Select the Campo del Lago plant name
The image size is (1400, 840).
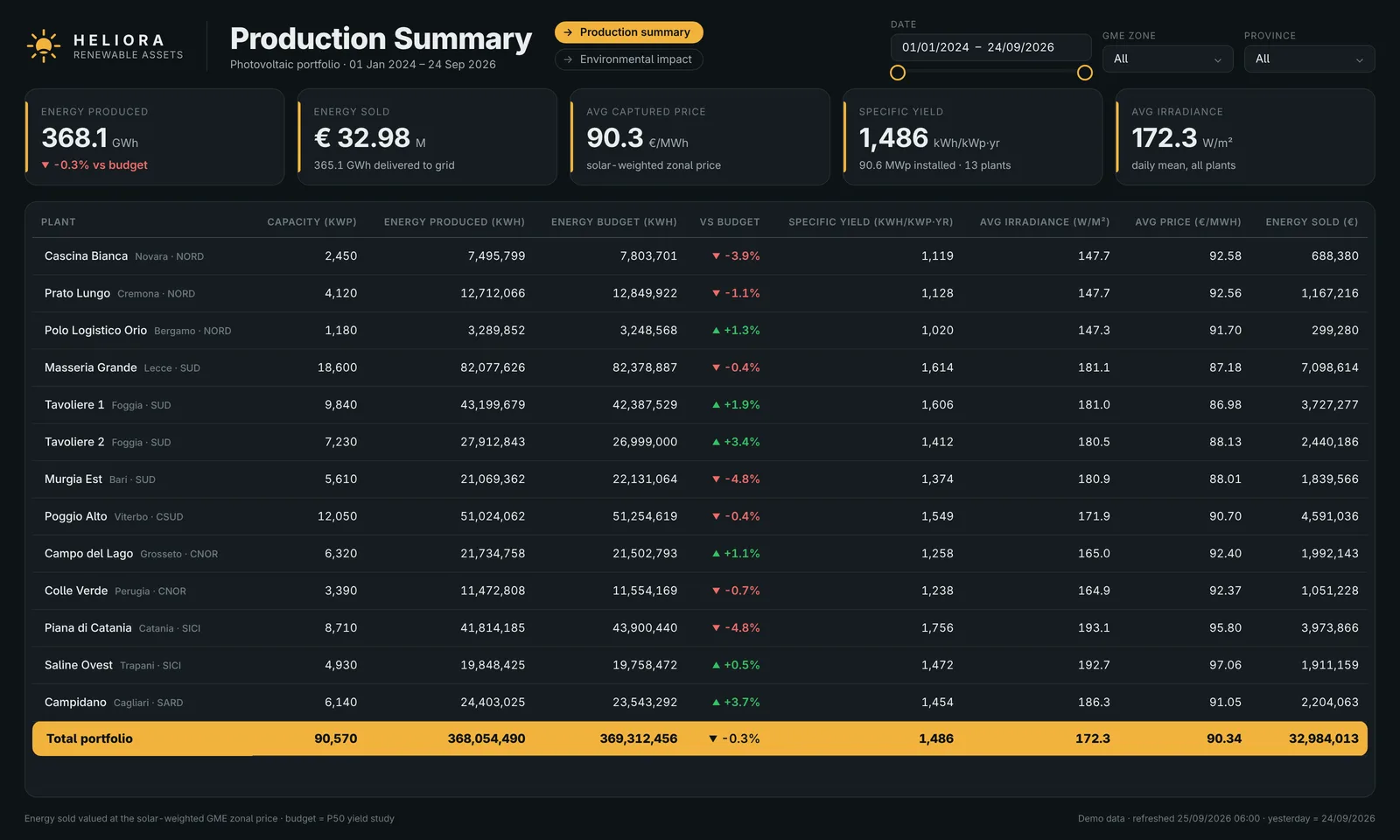88,554
